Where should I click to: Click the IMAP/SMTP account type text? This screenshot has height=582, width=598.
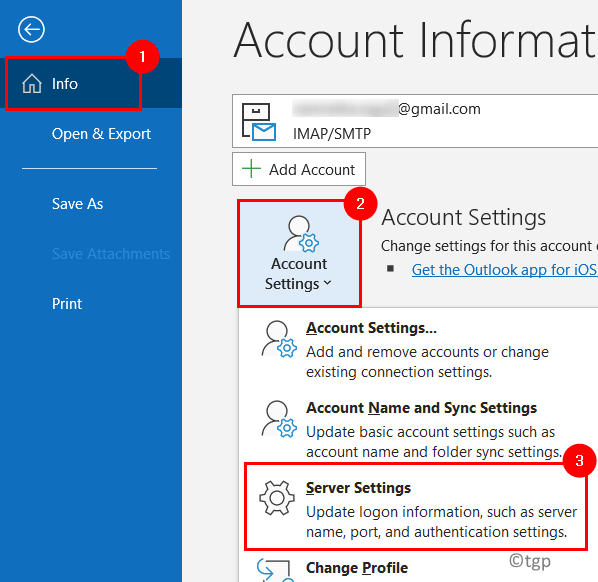332,134
